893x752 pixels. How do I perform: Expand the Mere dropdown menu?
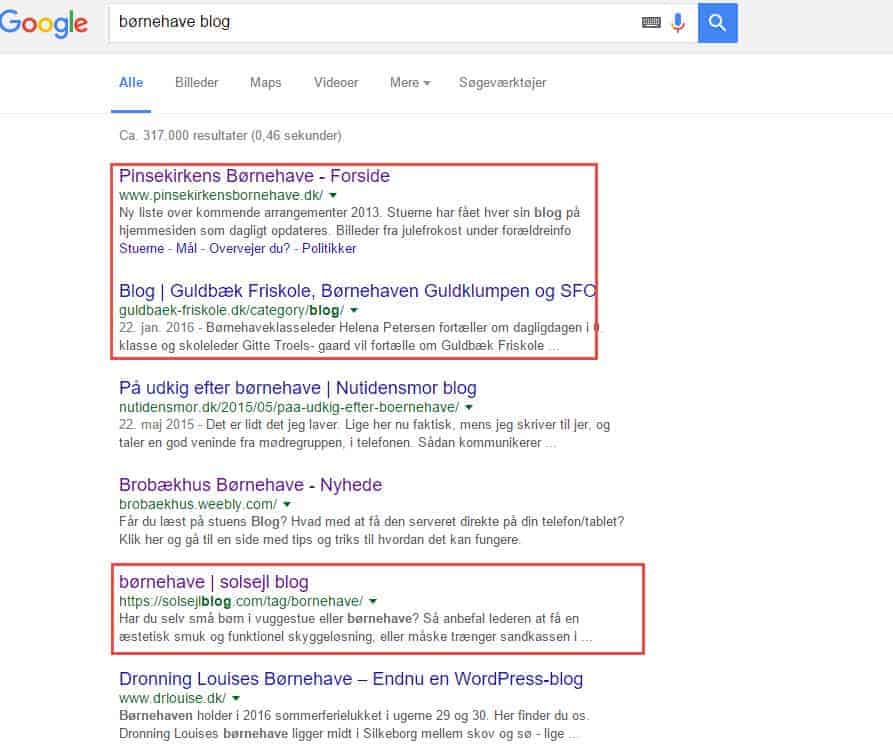410,83
